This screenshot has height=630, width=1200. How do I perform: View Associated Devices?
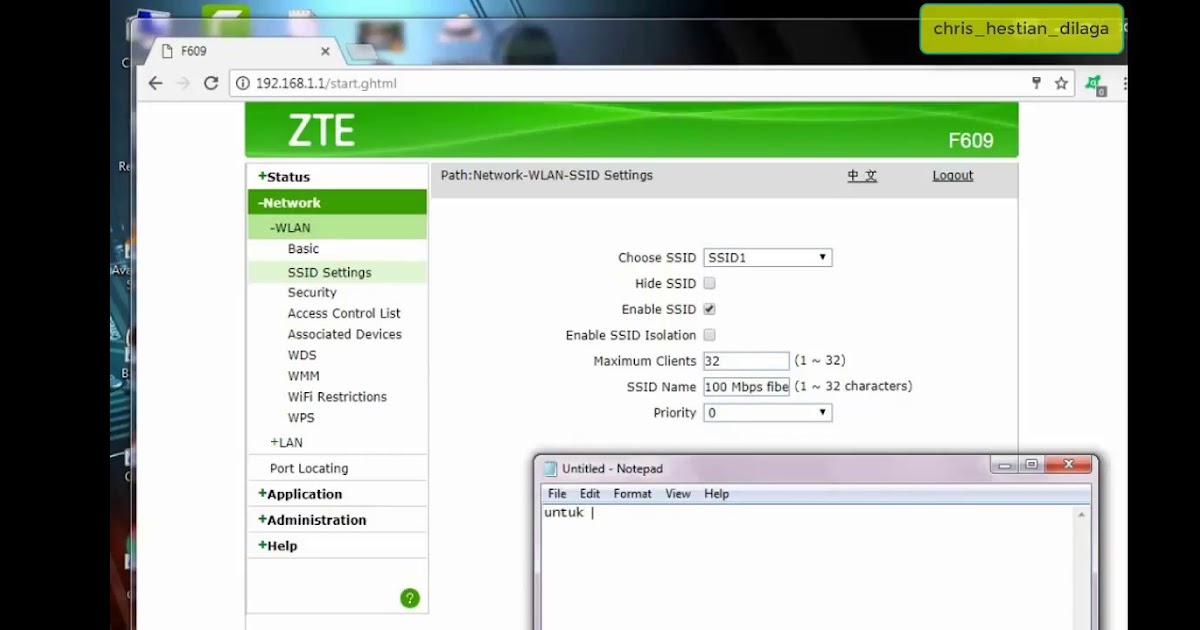click(x=345, y=334)
